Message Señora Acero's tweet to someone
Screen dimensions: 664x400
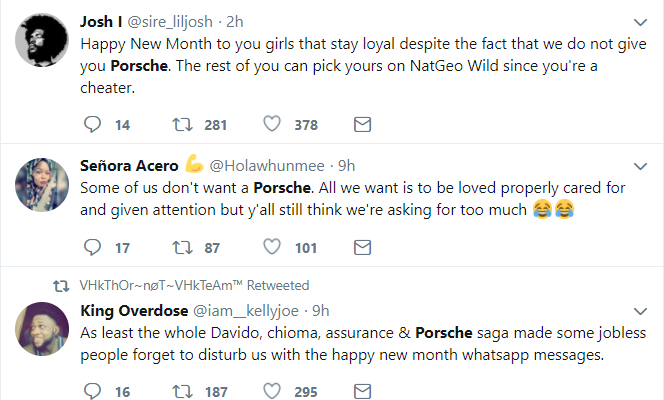pyautogui.click(x=363, y=246)
